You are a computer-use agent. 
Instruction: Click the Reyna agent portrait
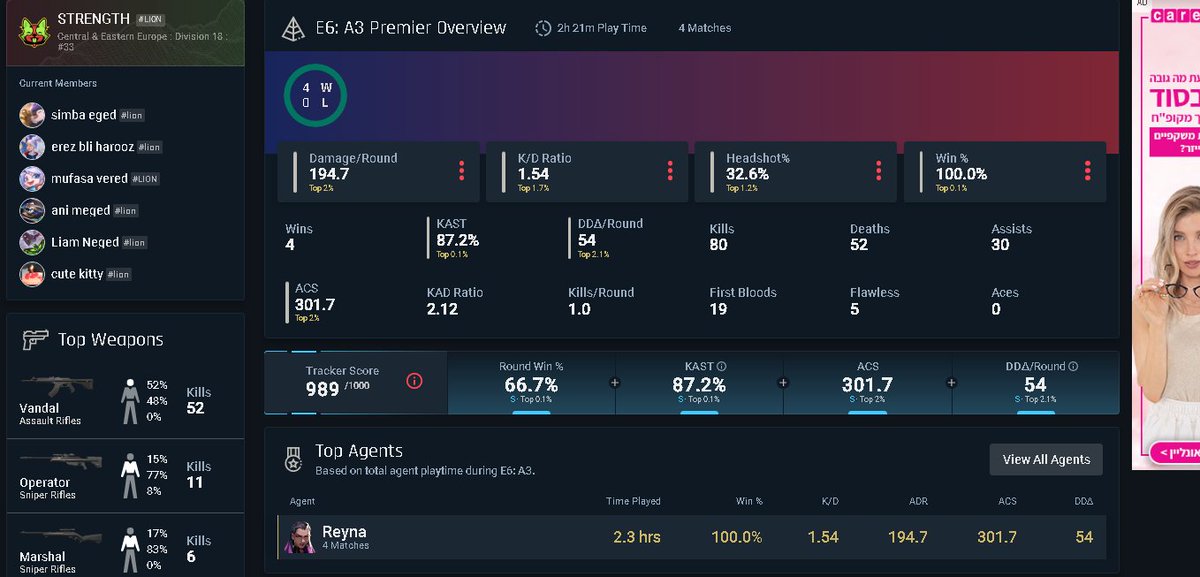tap(300, 537)
